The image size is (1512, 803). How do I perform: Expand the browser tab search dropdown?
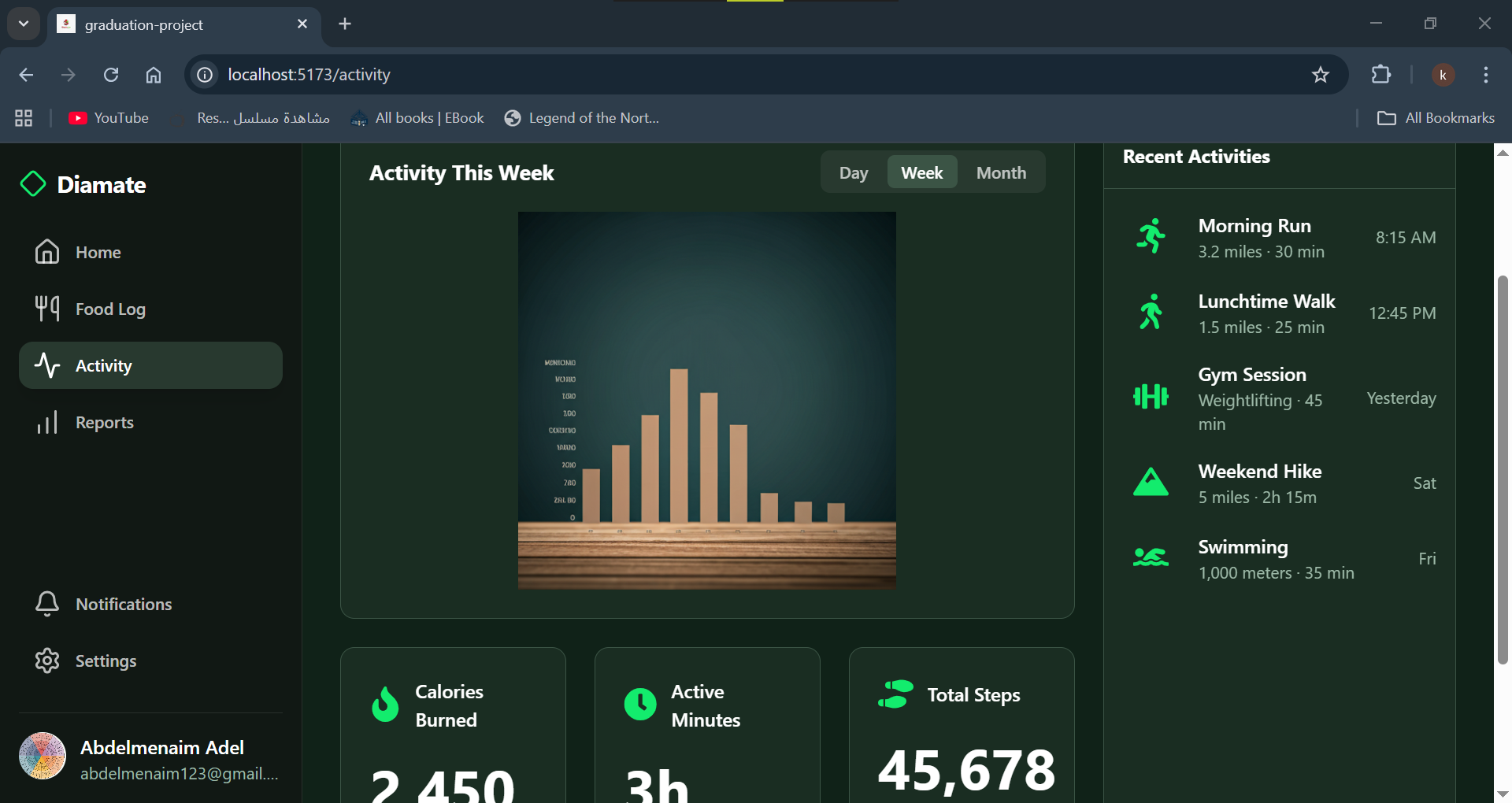(x=24, y=24)
